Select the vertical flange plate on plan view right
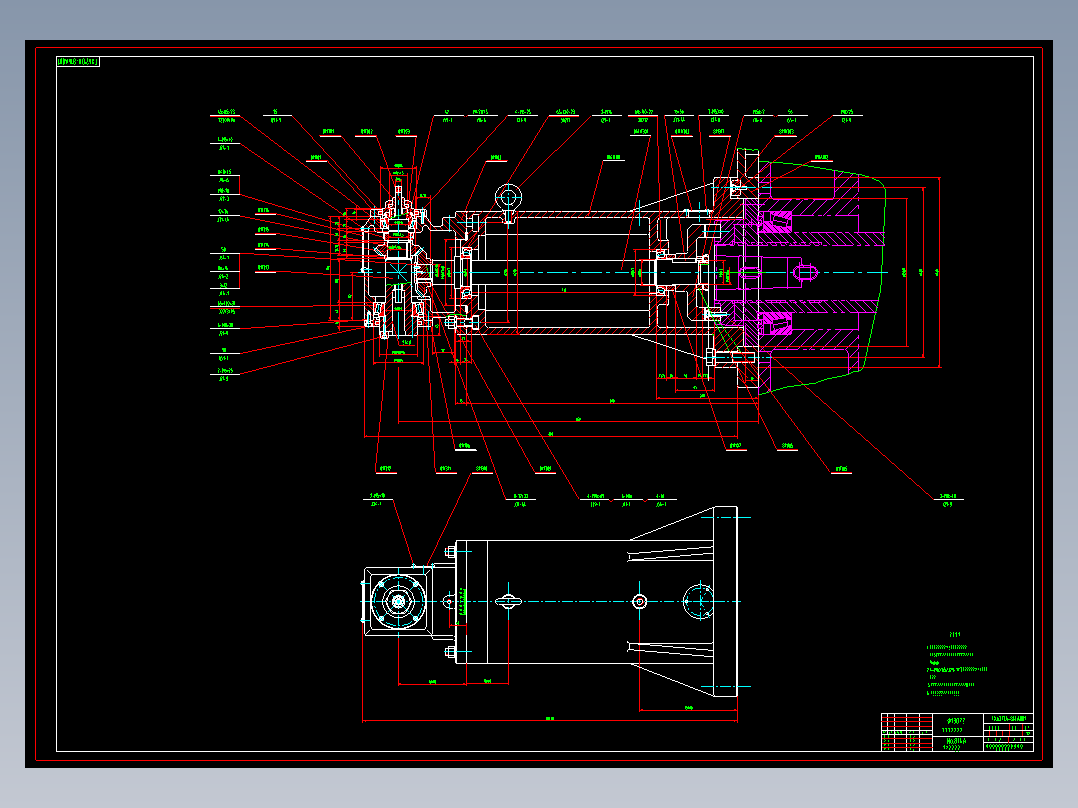 [725, 602]
